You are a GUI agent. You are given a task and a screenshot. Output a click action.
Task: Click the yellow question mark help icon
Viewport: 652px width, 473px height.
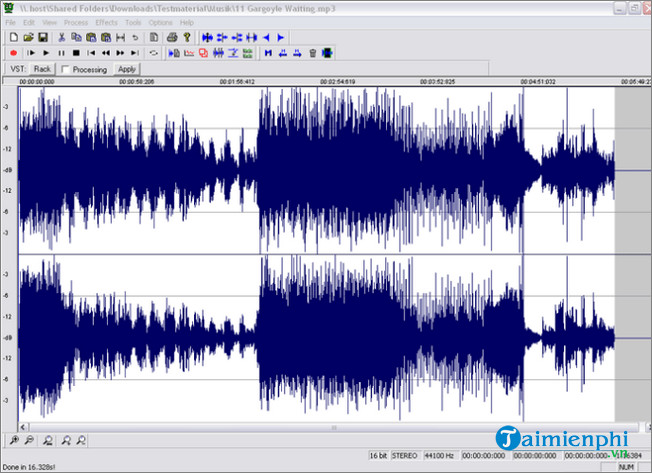click(186, 37)
